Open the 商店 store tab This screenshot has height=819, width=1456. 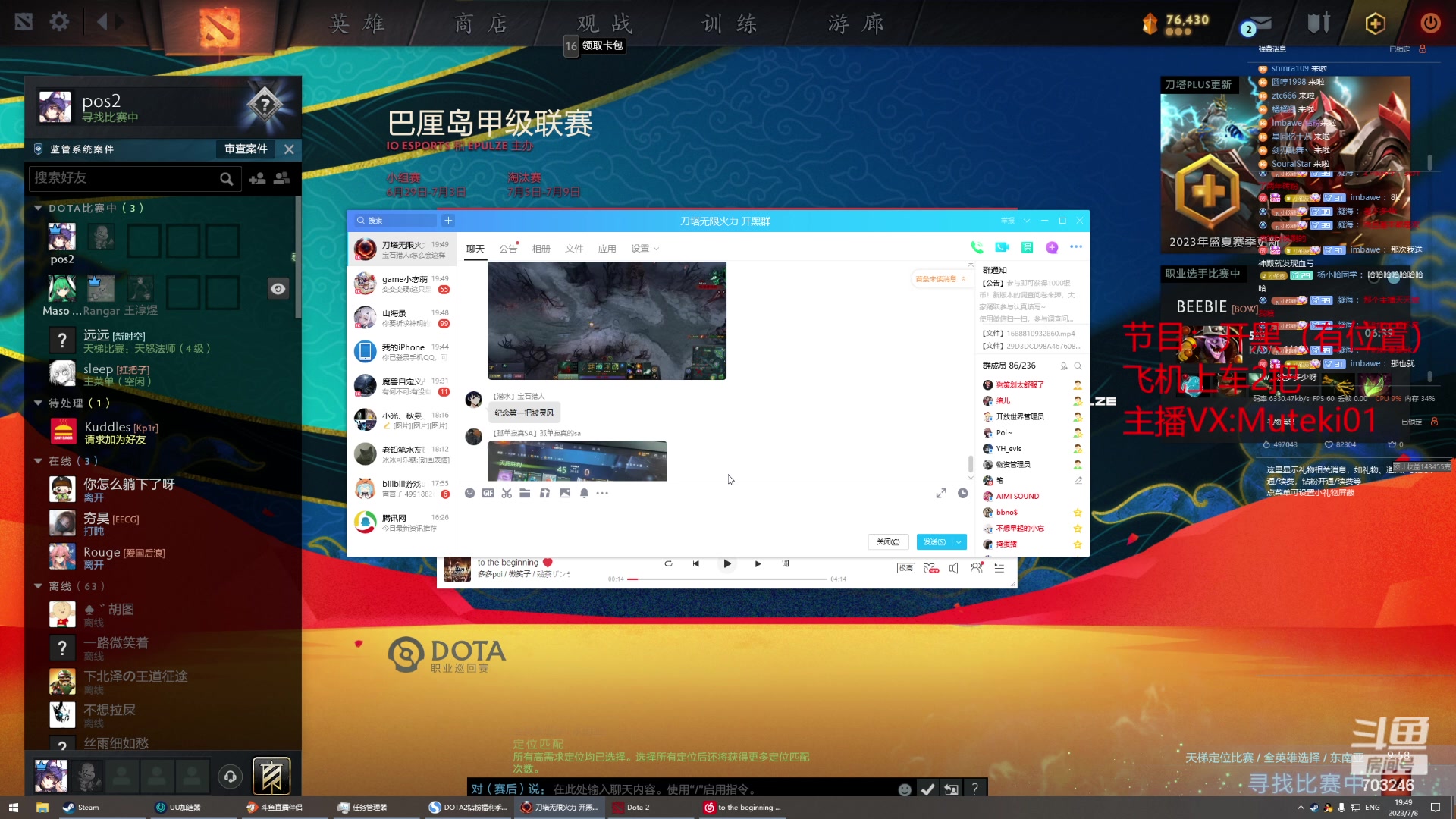[481, 24]
